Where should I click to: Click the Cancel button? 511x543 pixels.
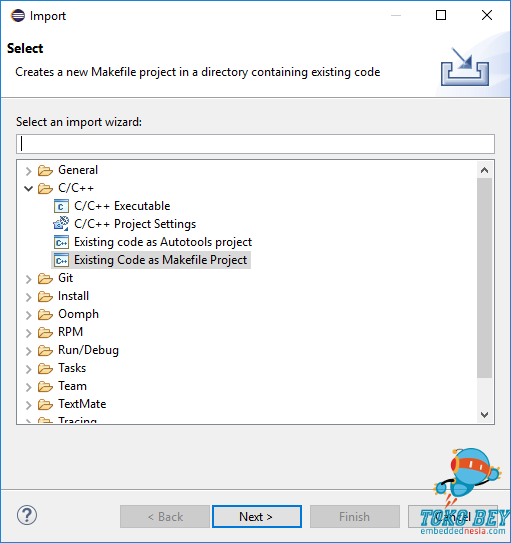(452, 516)
